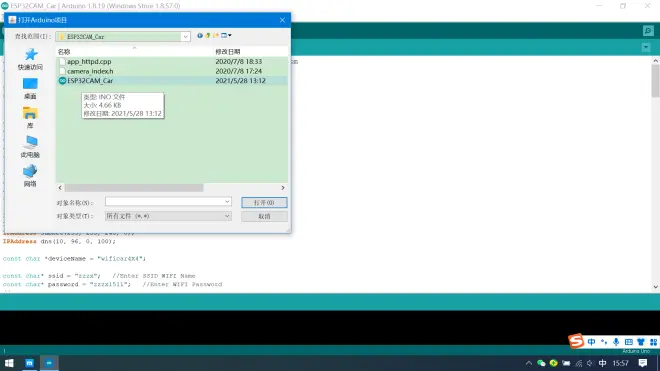Click the Cancel (取消) button
The image size is (660, 371).
pyautogui.click(x=264, y=216)
